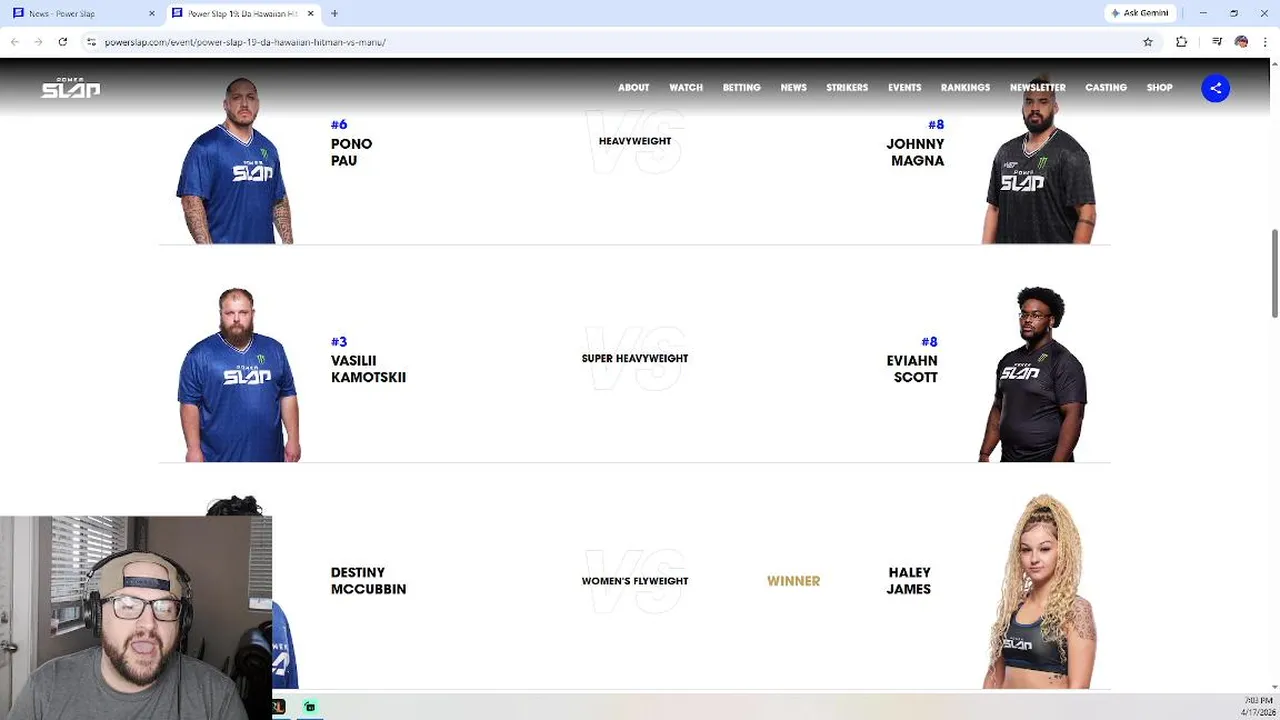Open the browser extensions puzzle icon

coord(1182,42)
